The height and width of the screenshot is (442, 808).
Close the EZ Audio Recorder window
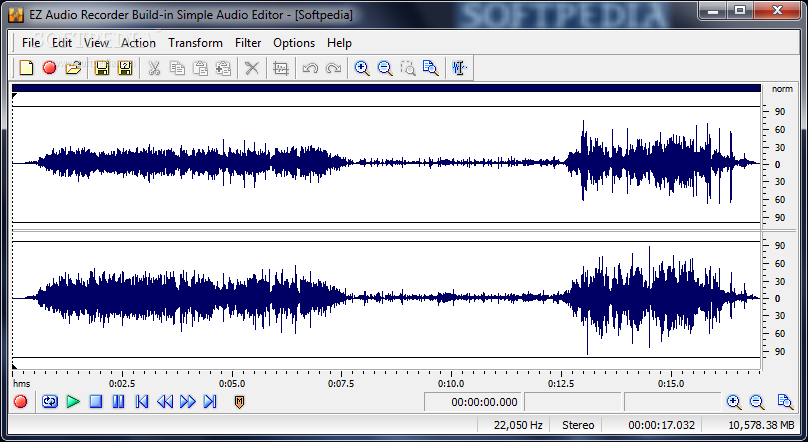click(778, 10)
